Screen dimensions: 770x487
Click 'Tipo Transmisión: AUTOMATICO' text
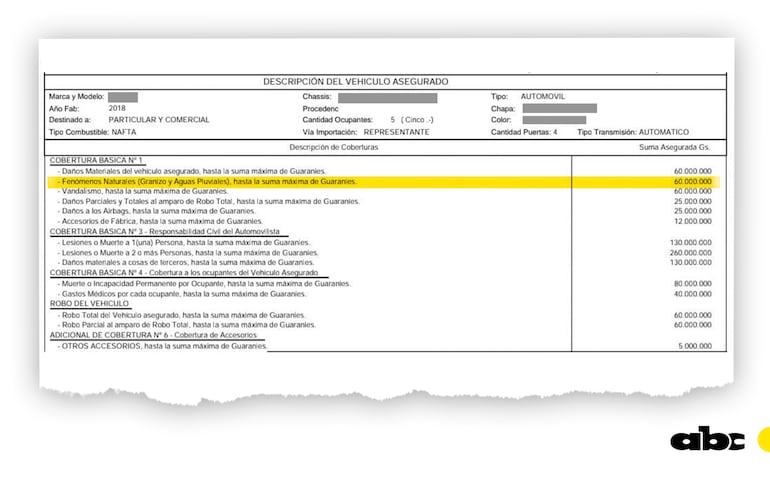[x=633, y=132]
